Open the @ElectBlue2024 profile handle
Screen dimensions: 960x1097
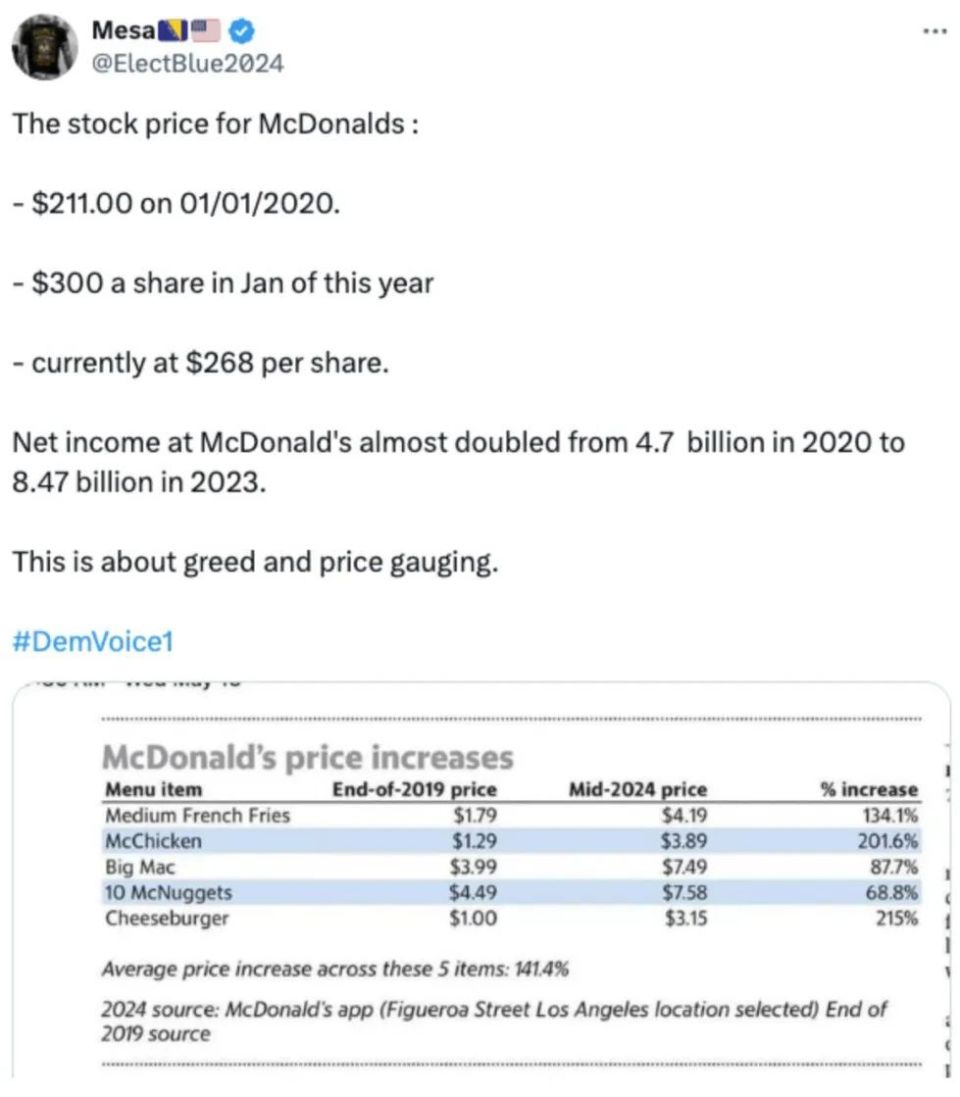click(x=188, y=64)
